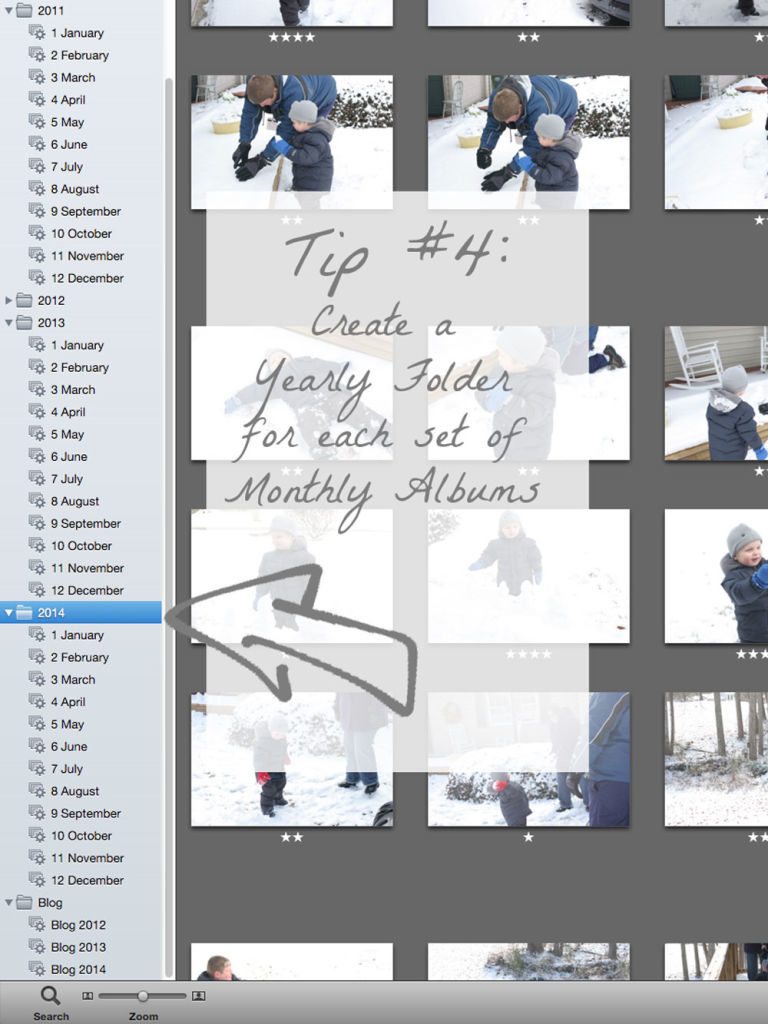
Task: Click the gear icon next to 2014's 5 May
Action: click(x=37, y=724)
